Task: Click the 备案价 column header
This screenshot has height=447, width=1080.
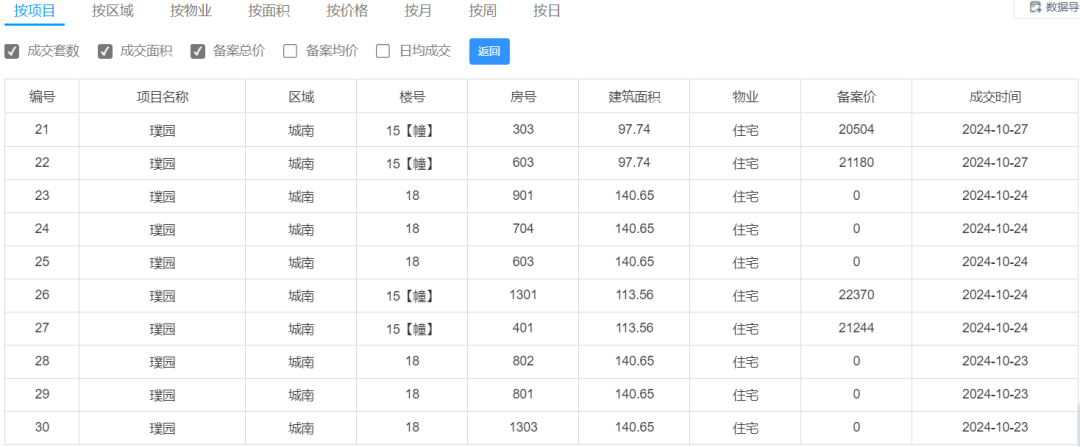Action: 856,97
